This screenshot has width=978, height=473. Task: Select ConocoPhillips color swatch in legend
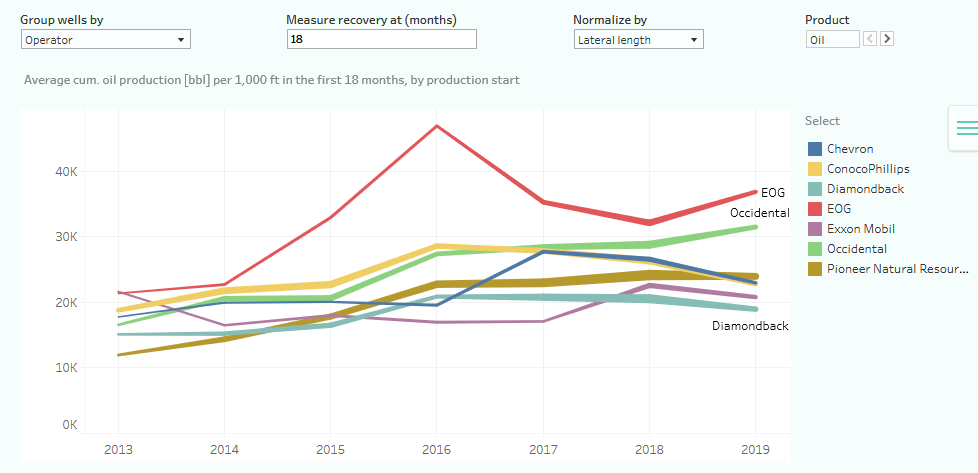pos(815,168)
